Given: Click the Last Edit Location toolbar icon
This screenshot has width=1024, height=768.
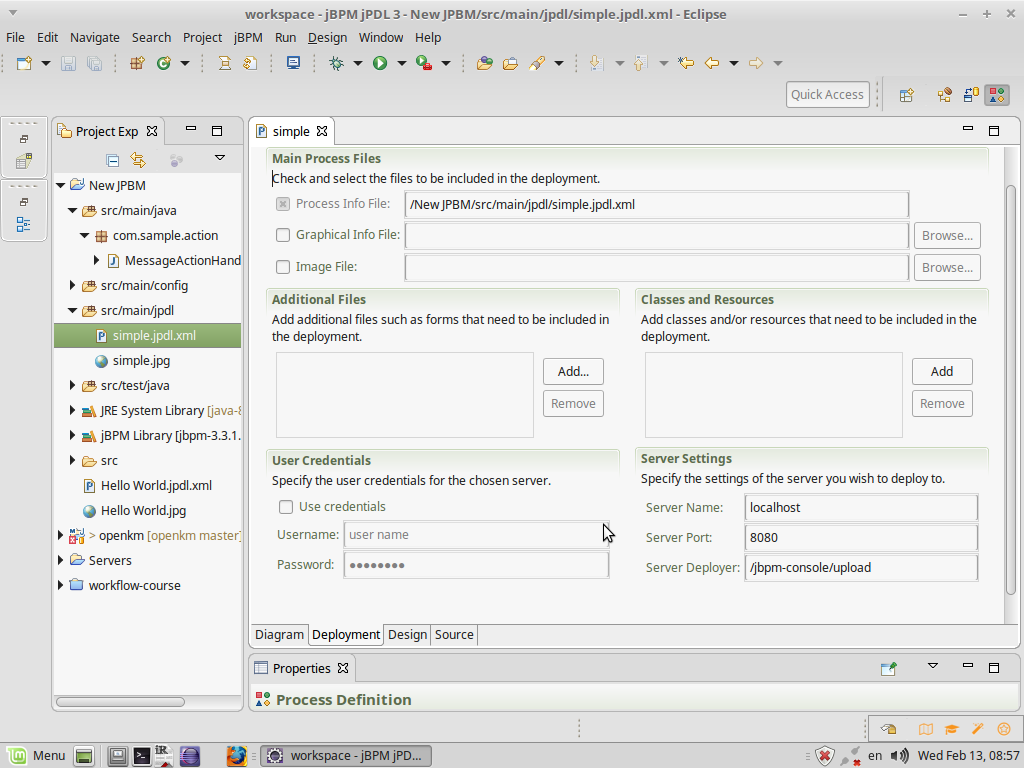Looking at the screenshot, I should (x=687, y=63).
